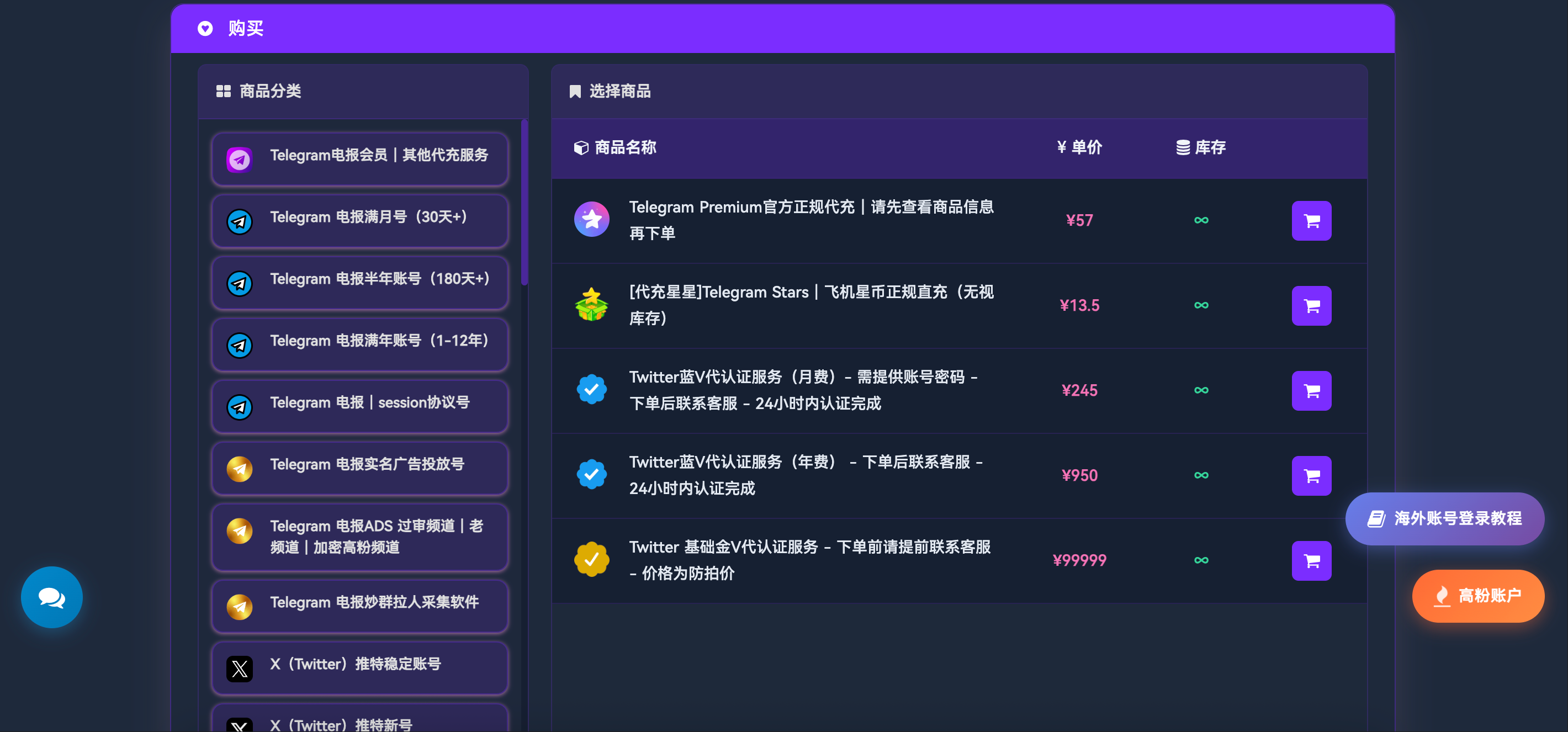1568x732 pixels.
Task: Select Telegram 电报 session协议号 category
Action: pos(360,406)
